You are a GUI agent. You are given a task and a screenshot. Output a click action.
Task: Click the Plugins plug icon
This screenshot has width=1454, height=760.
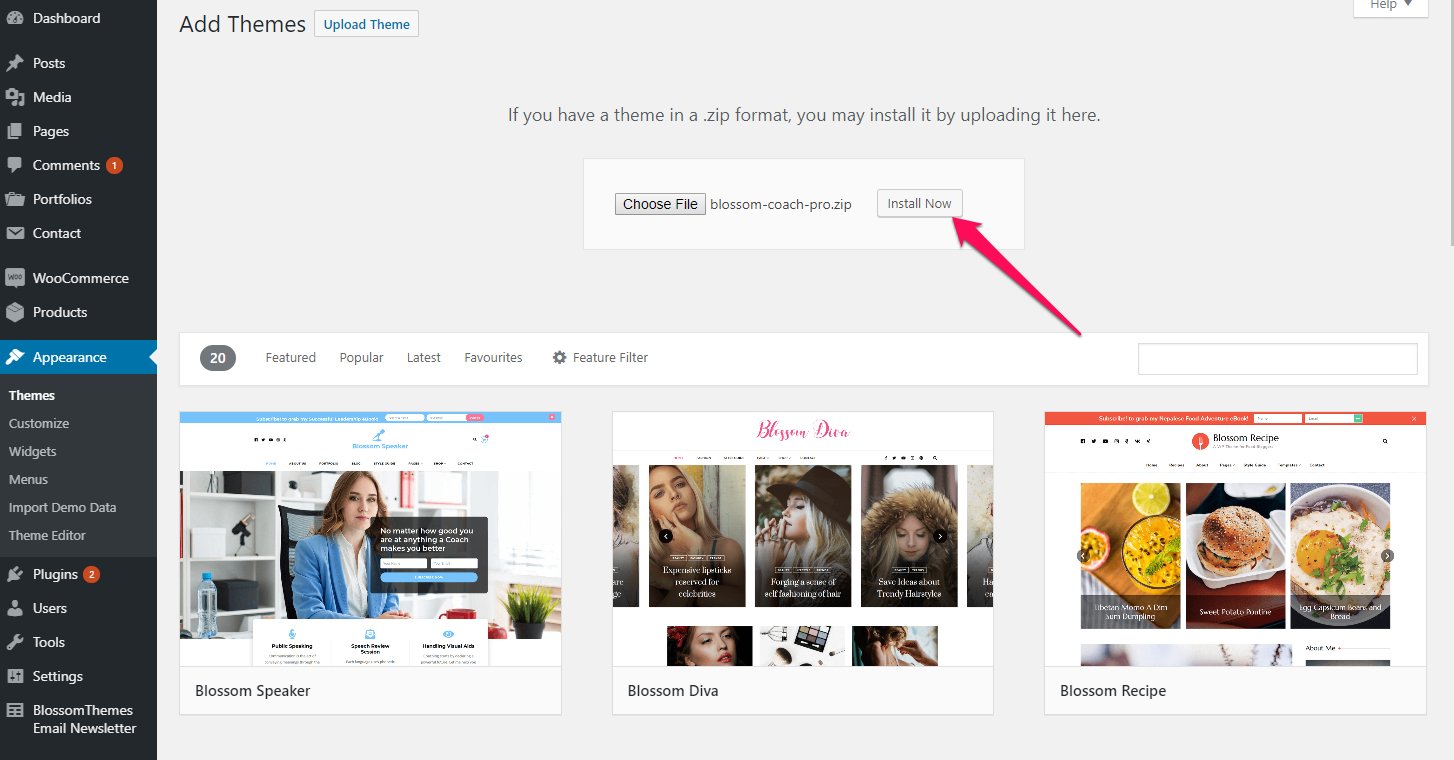15,574
